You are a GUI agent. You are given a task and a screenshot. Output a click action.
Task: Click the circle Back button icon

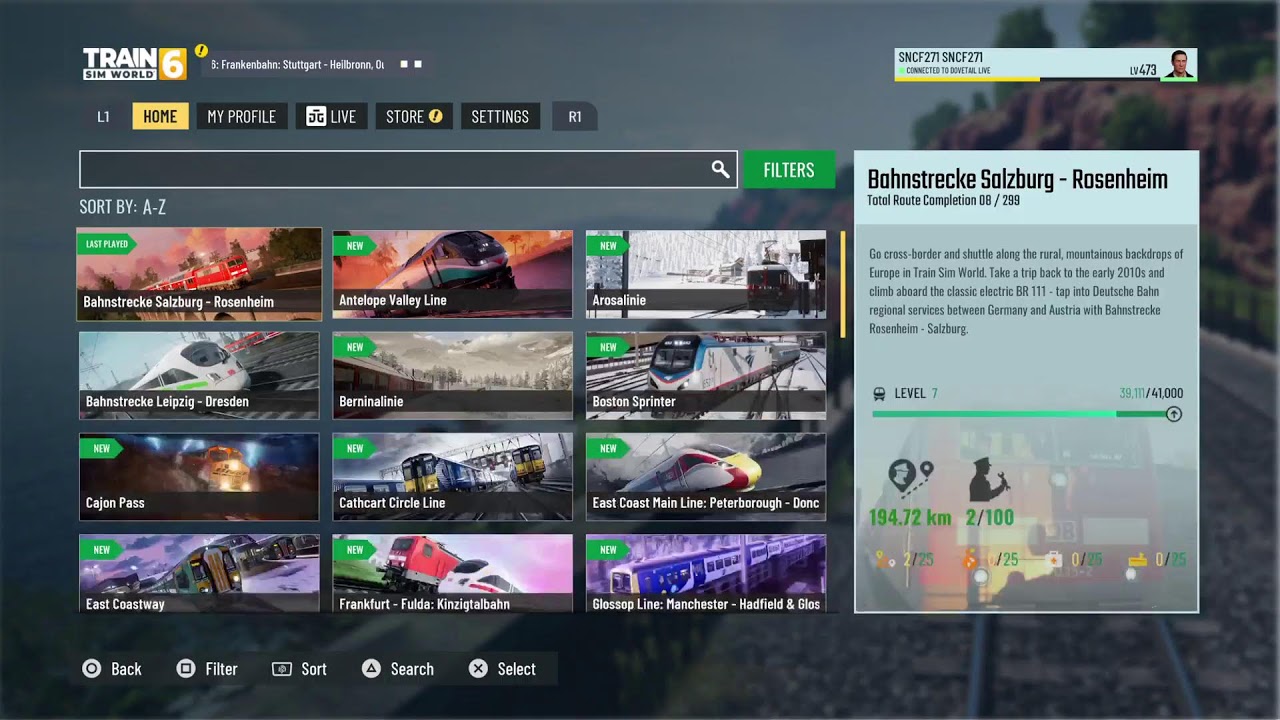coord(92,669)
